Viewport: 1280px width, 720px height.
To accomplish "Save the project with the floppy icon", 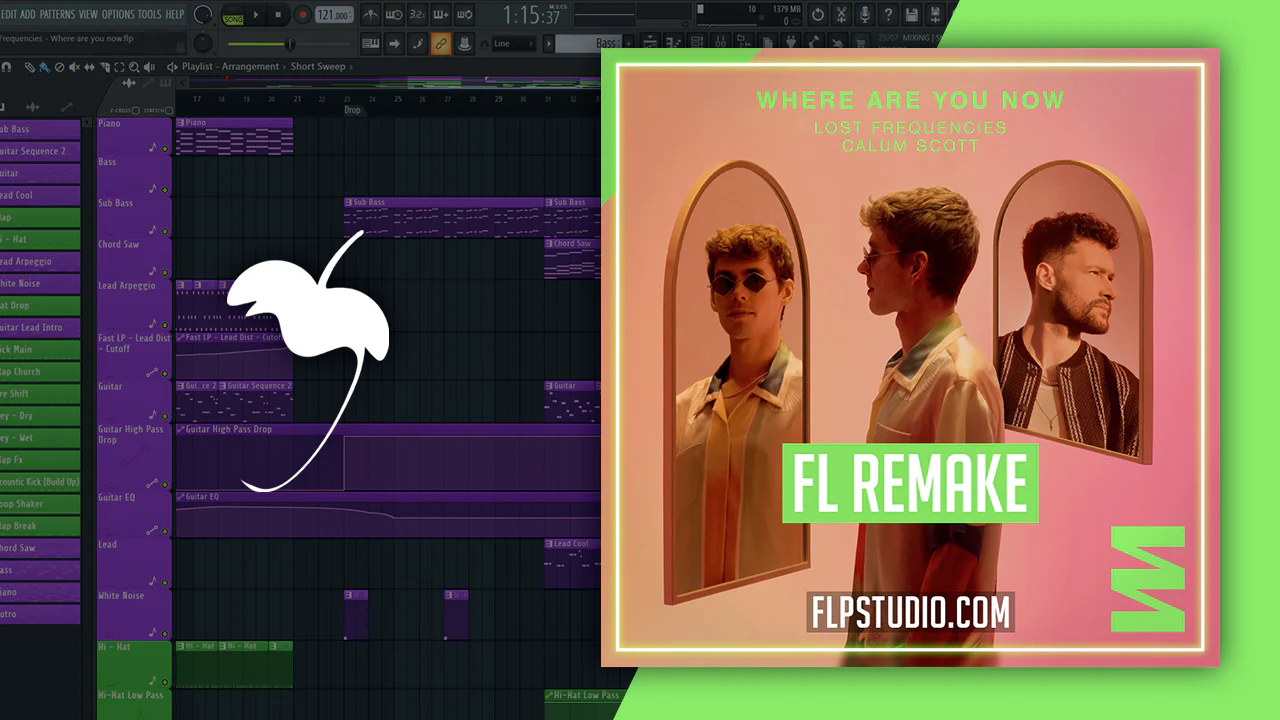I will pos(911,15).
